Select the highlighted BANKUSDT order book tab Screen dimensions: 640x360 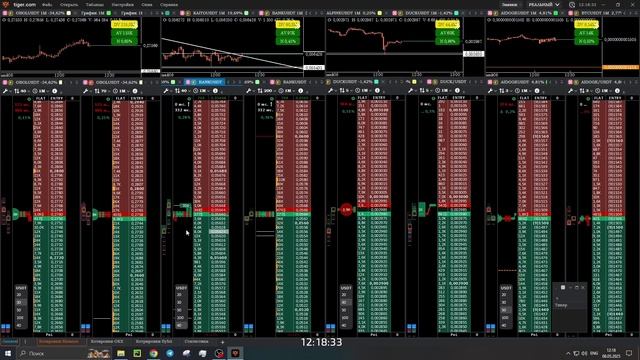click(x=205, y=82)
